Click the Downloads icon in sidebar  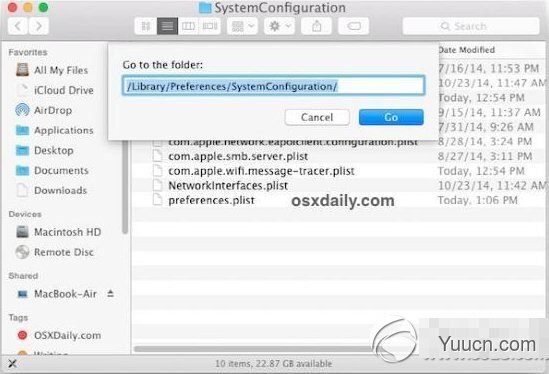(22, 191)
